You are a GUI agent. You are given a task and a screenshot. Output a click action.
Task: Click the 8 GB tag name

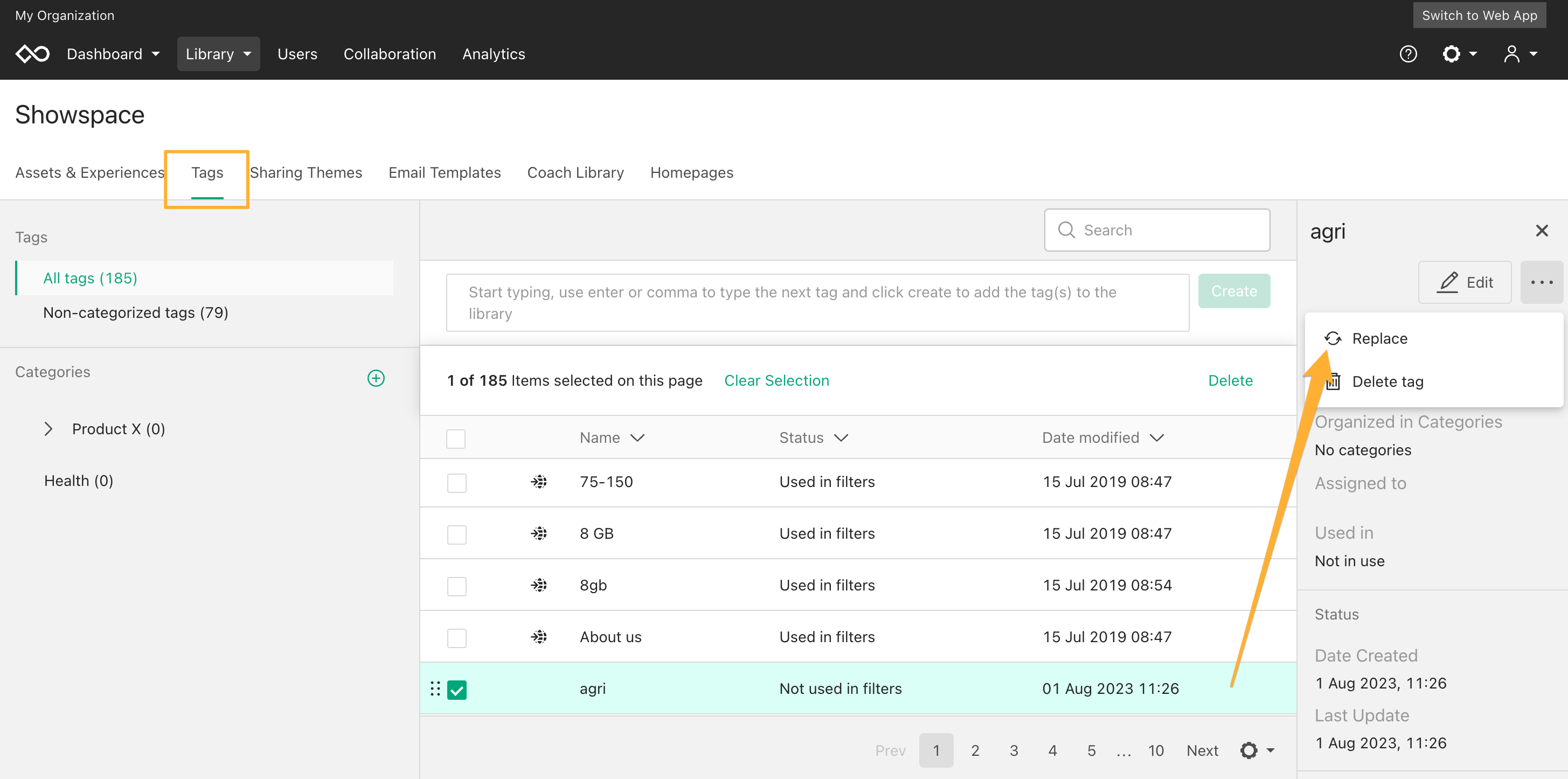596,534
